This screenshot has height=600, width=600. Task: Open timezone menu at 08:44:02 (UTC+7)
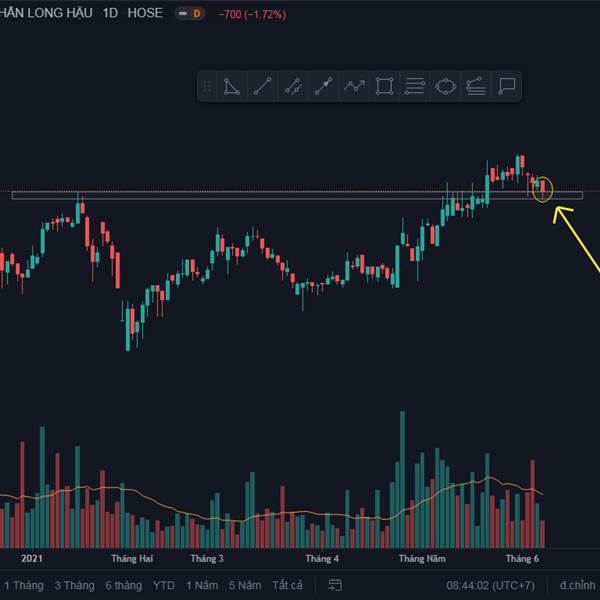pyautogui.click(x=491, y=585)
